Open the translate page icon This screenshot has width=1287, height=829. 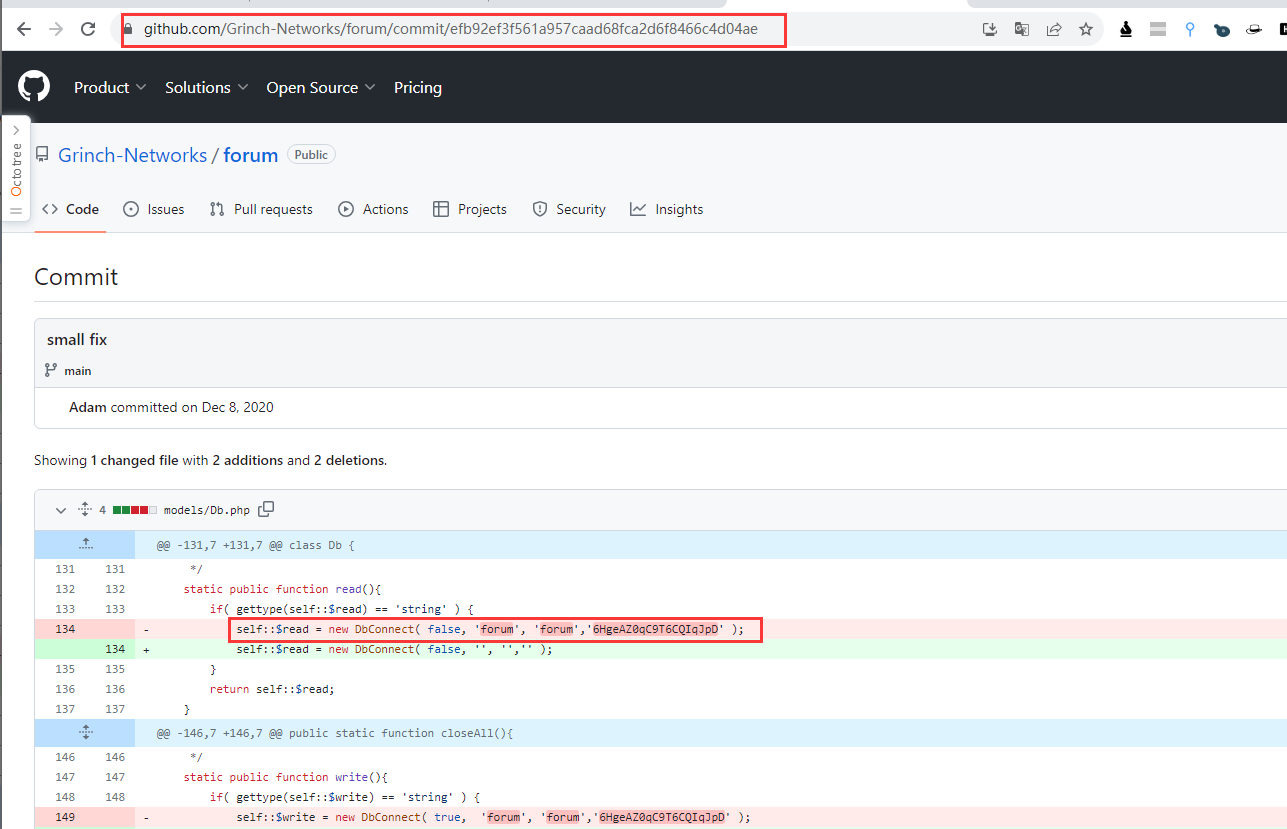(1022, 29)
